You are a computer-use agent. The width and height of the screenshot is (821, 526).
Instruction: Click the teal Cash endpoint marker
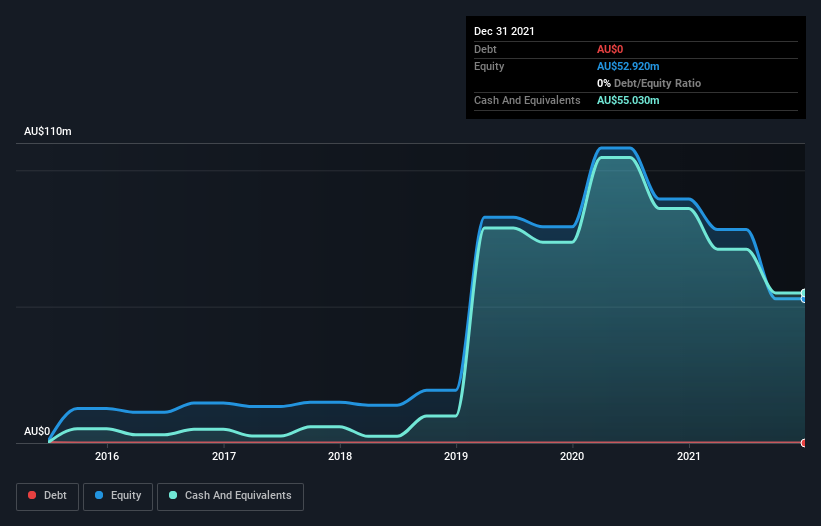804,293
